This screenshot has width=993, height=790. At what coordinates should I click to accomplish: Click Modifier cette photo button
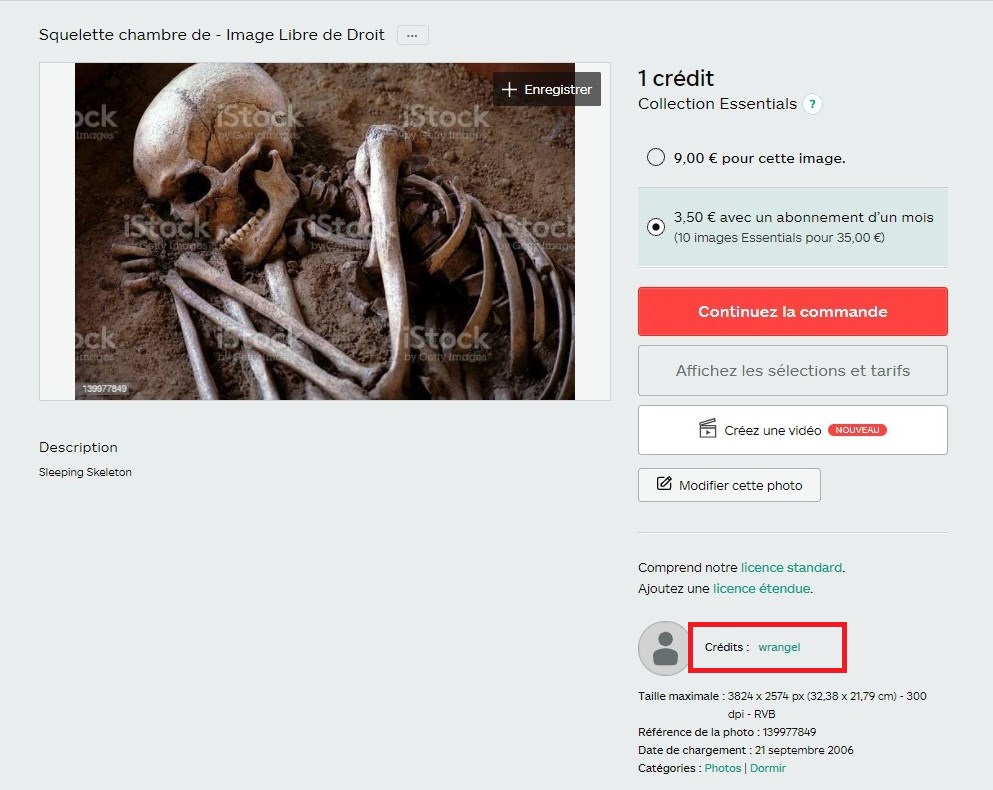pyautogui.click(x=729, y=485)
